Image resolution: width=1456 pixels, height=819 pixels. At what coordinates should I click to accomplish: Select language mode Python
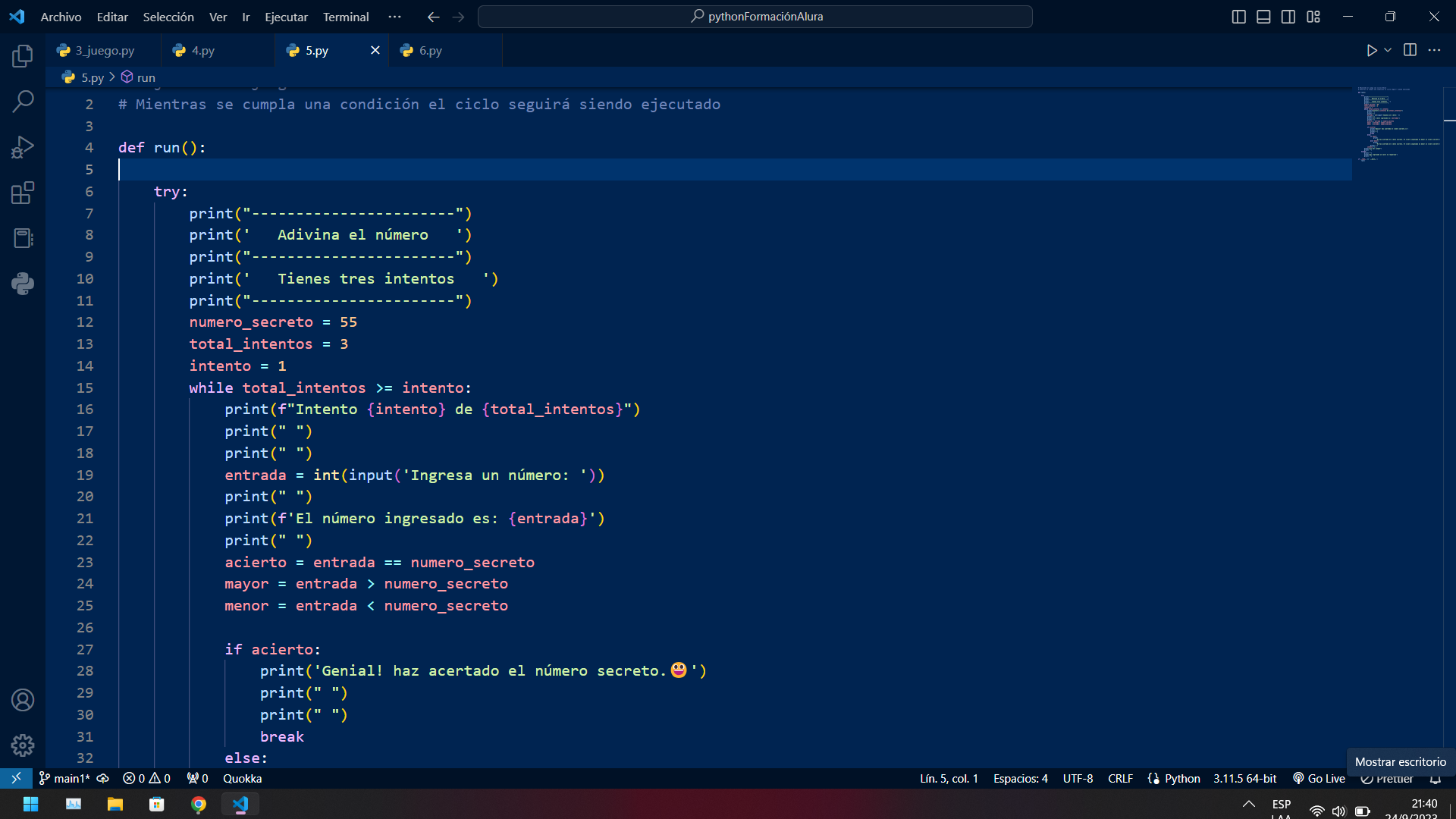1182,778
